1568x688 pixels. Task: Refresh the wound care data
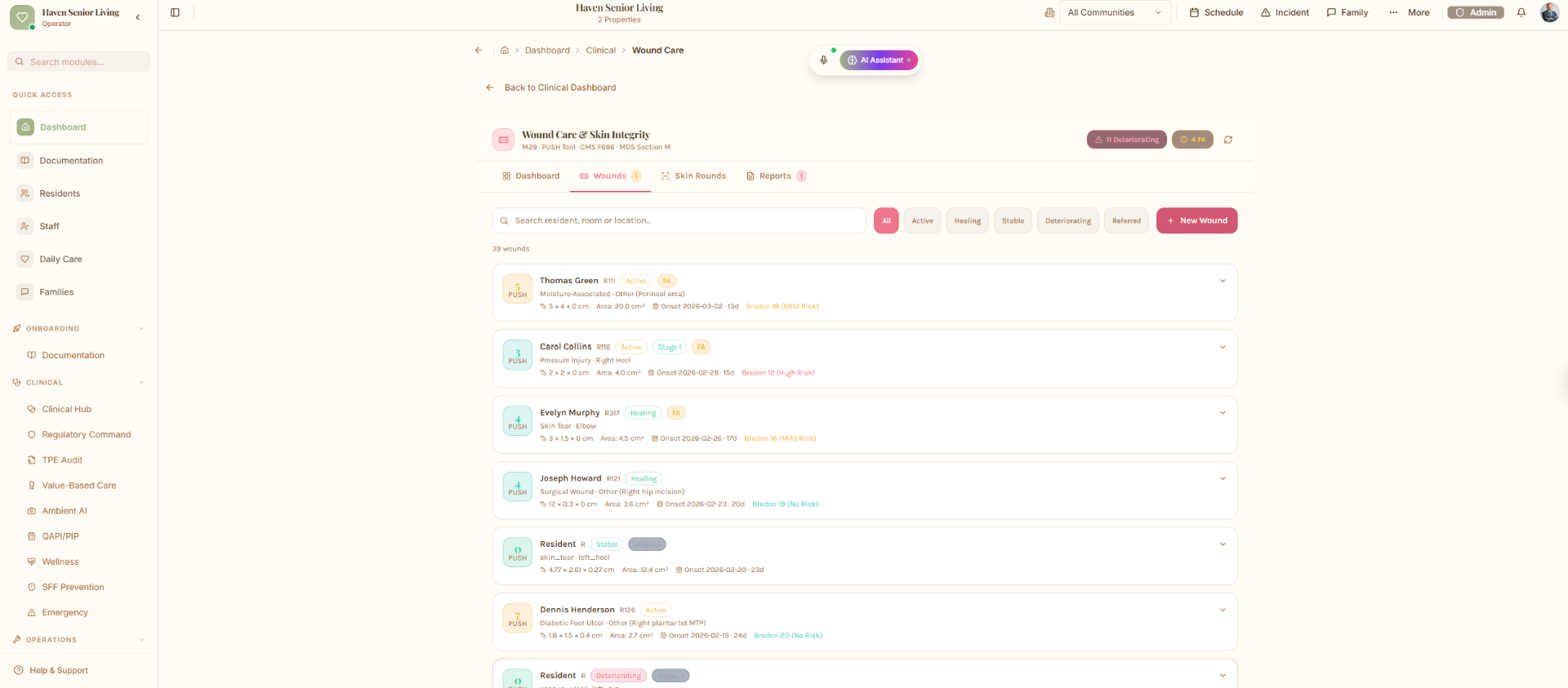(x=1228, y=140)
